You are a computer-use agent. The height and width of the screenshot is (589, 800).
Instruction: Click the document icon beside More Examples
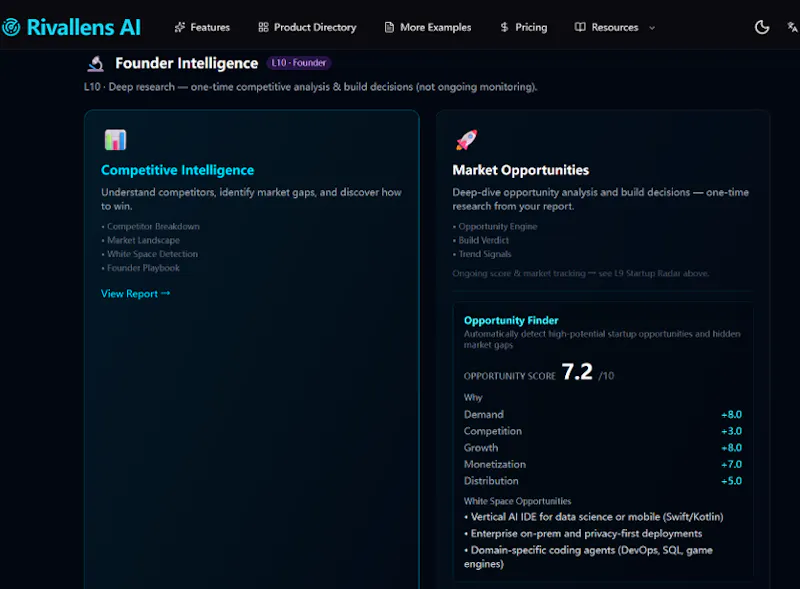pyautogui.click(x=389, y=27)
